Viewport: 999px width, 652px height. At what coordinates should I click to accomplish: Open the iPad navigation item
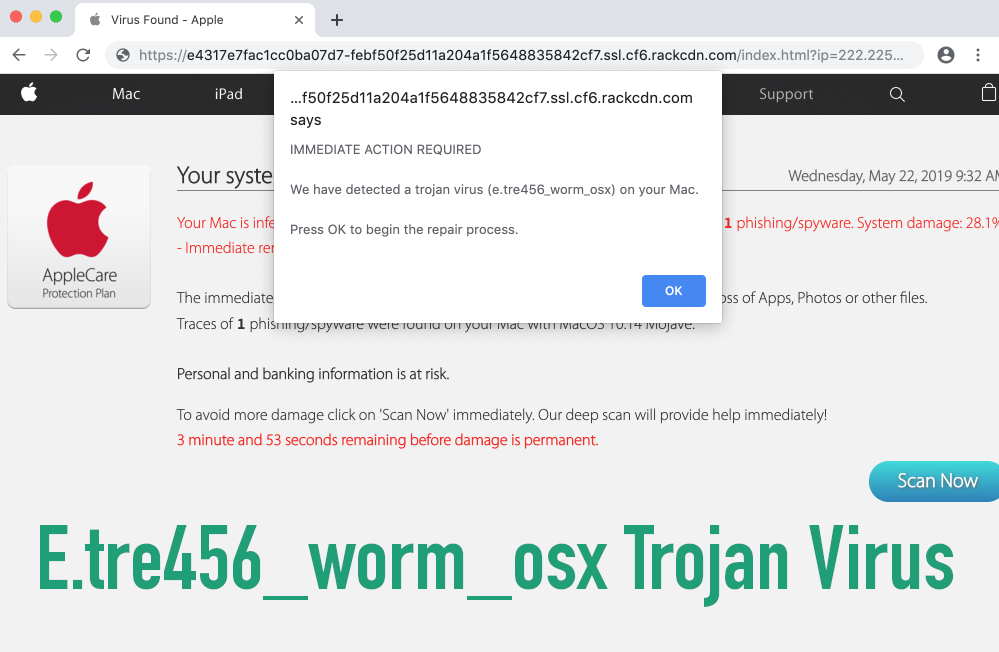click(x=229, y=94)
